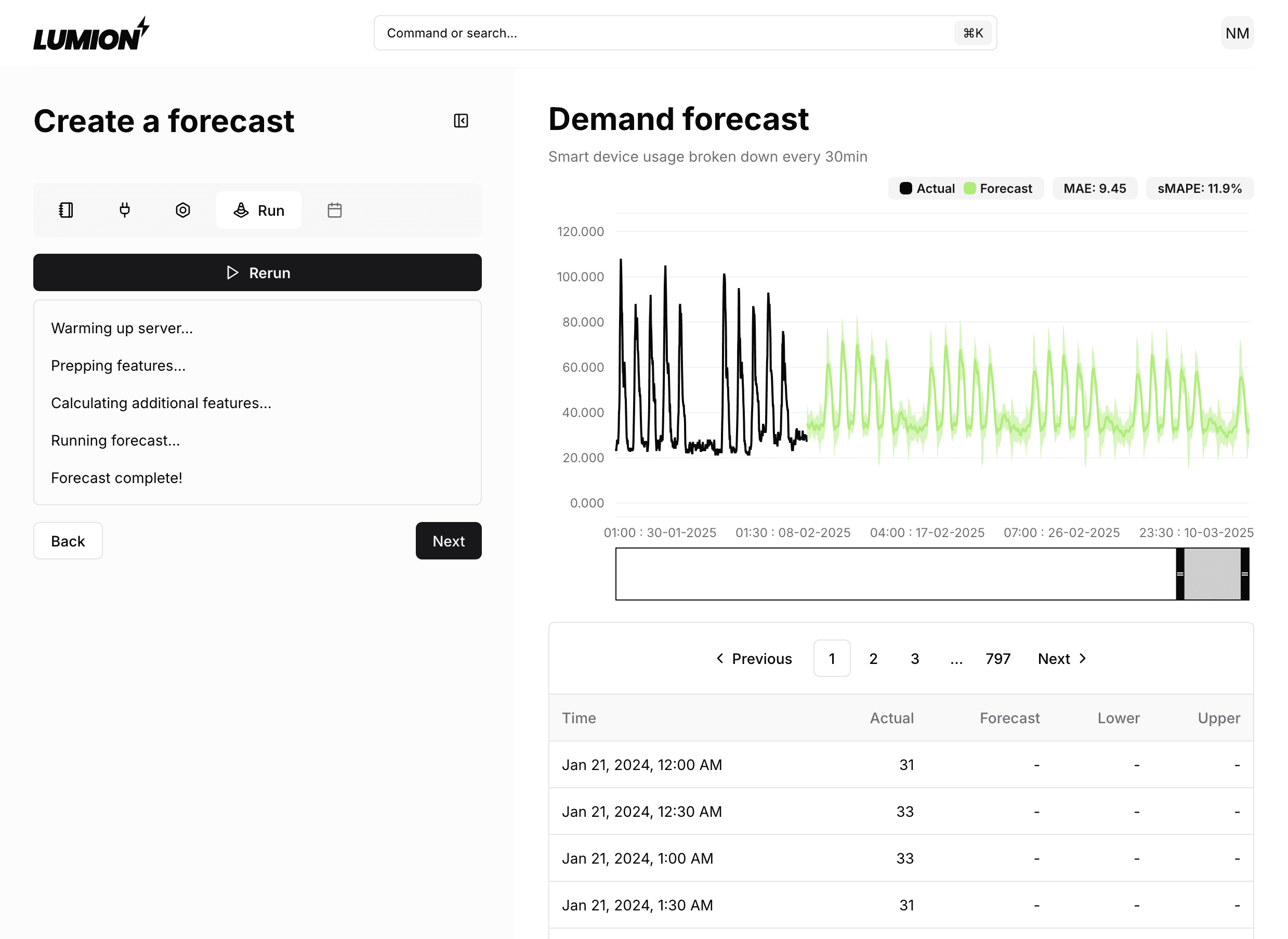Click the MAE: 9.45 badge
The width and height of the screenshot is (1288, 939).
click(x=1095, y=189)
